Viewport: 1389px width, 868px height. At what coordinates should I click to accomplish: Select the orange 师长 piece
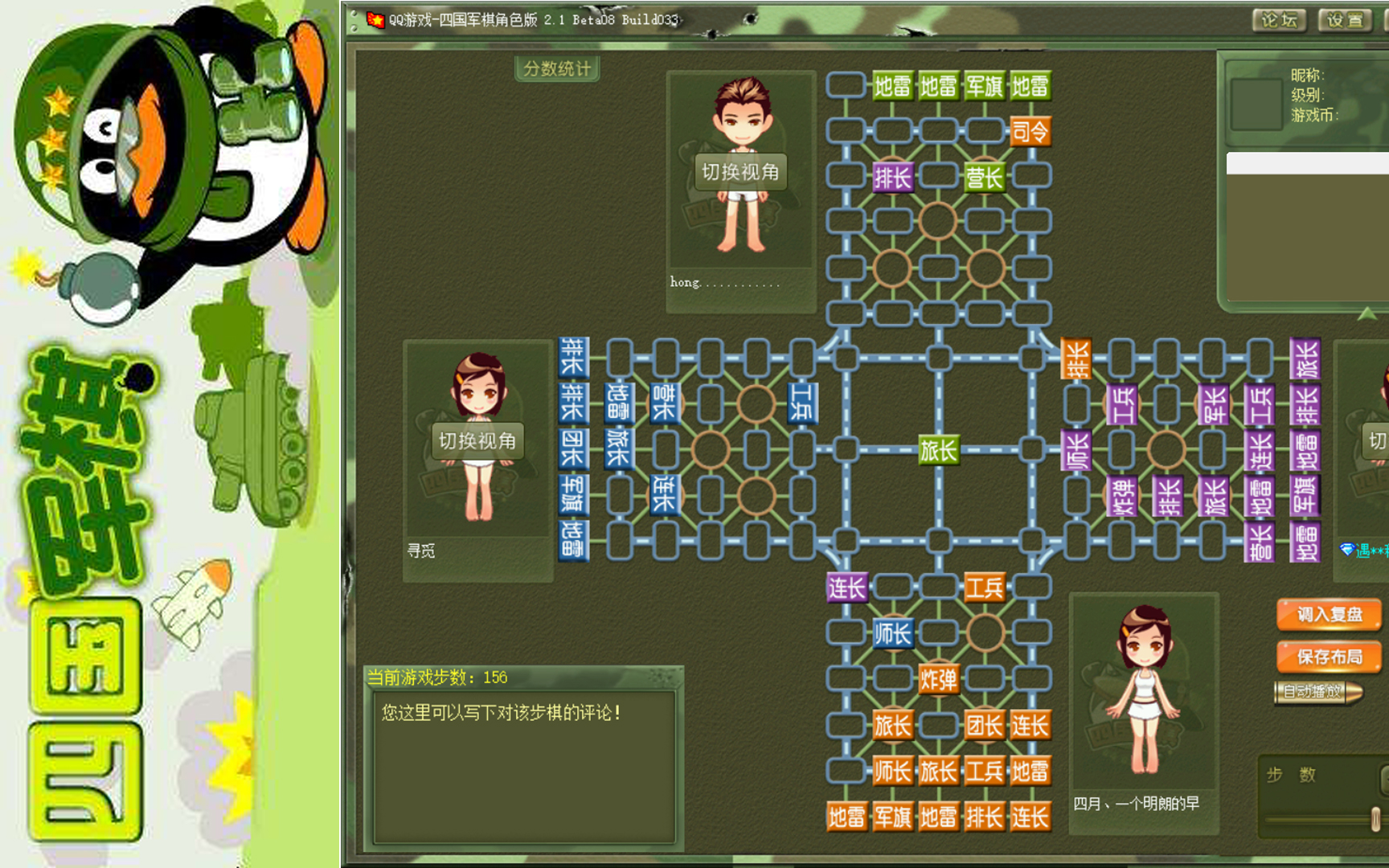[892, 772]
